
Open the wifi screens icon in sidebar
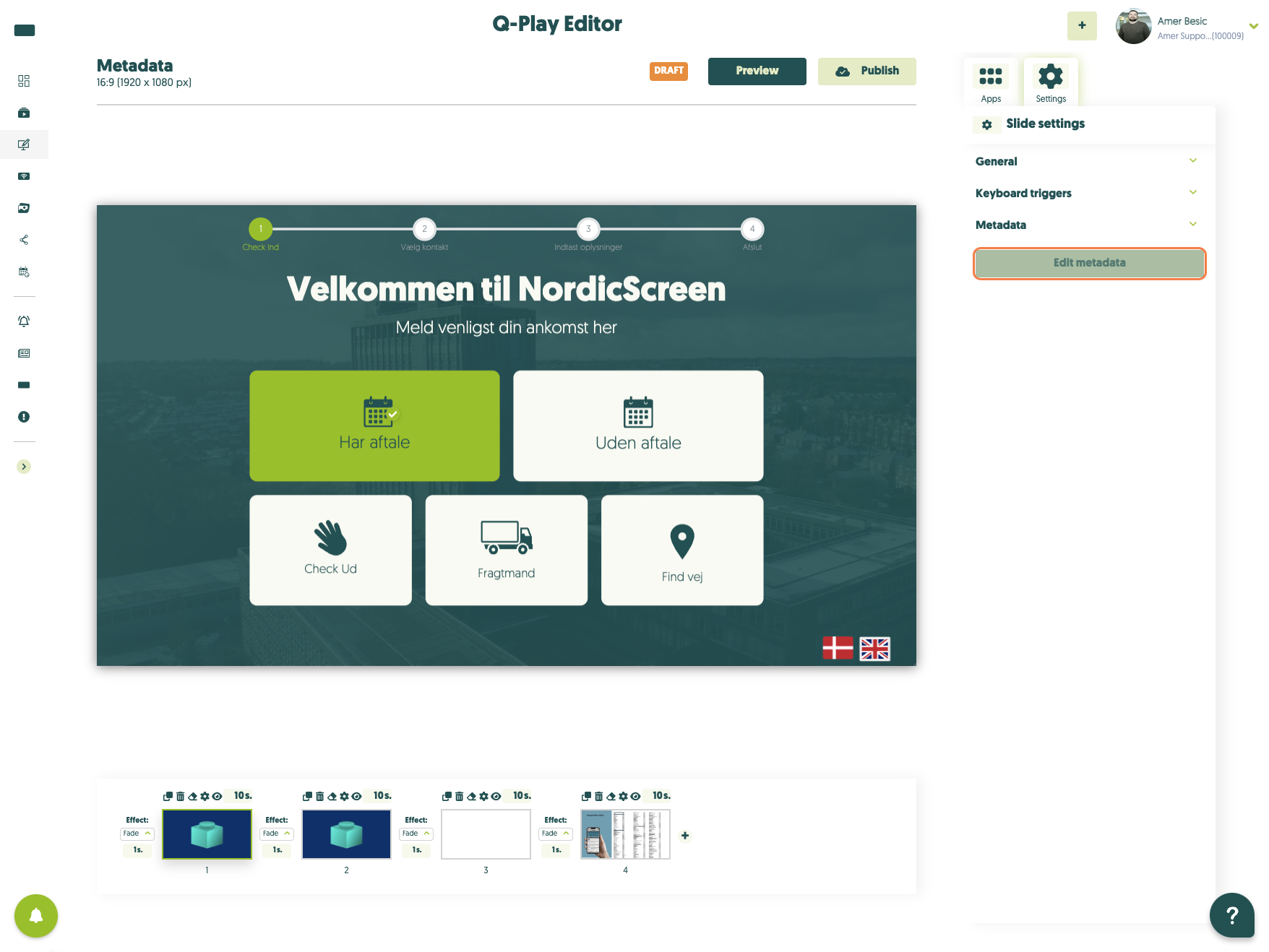pyautogui.click(x=24, y=176)
